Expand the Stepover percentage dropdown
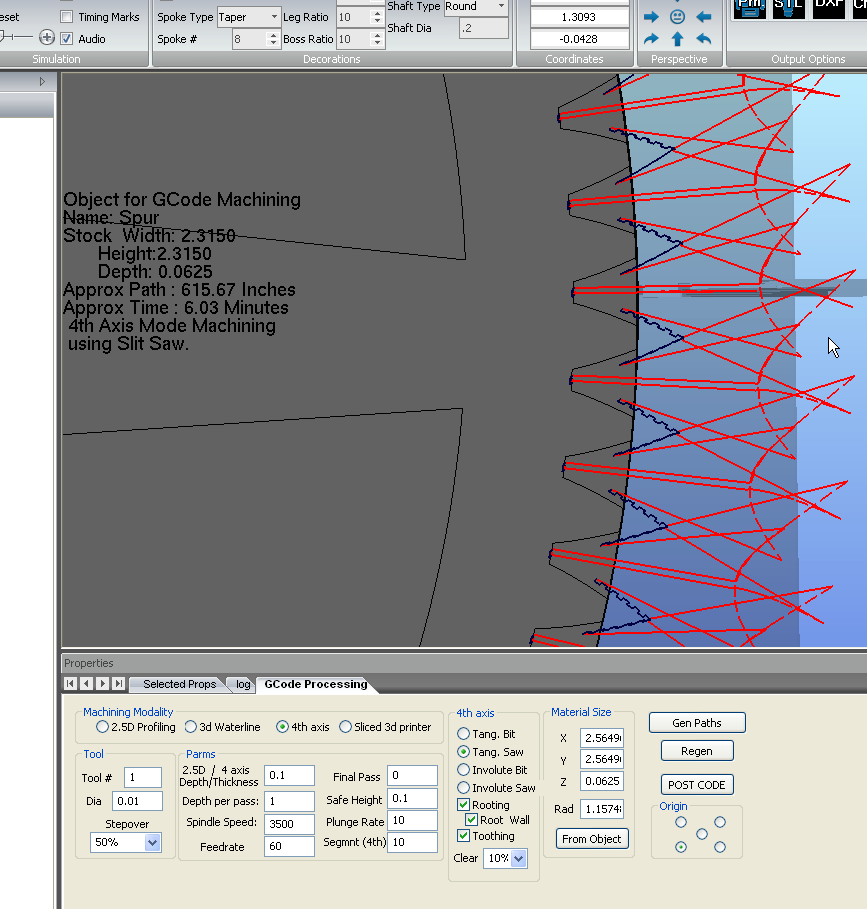Viewport: 867px width, 909px height. 152,843
